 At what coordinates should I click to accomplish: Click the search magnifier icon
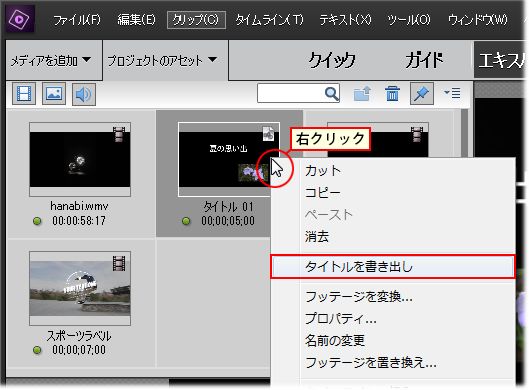(332, 94)
